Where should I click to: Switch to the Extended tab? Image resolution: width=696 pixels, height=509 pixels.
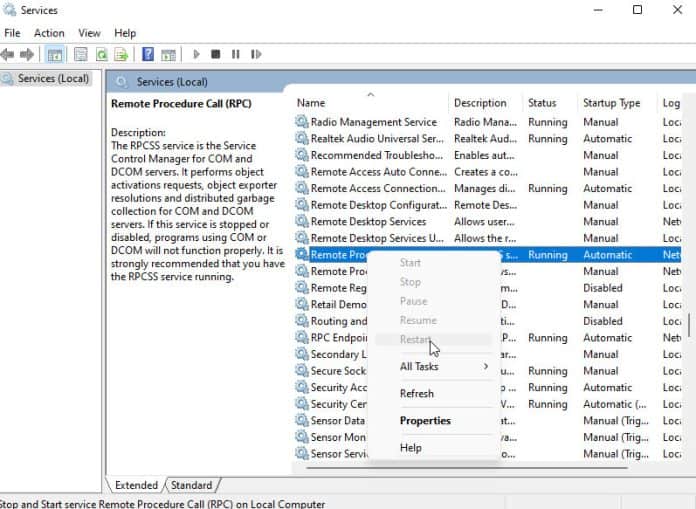[x=136, y=485]
